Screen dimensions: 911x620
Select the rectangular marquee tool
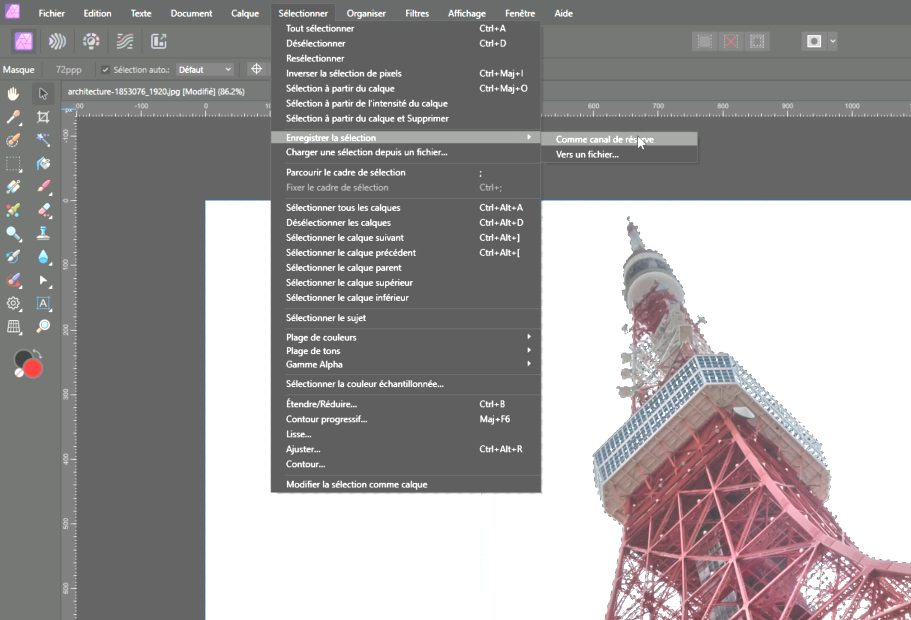14,163
